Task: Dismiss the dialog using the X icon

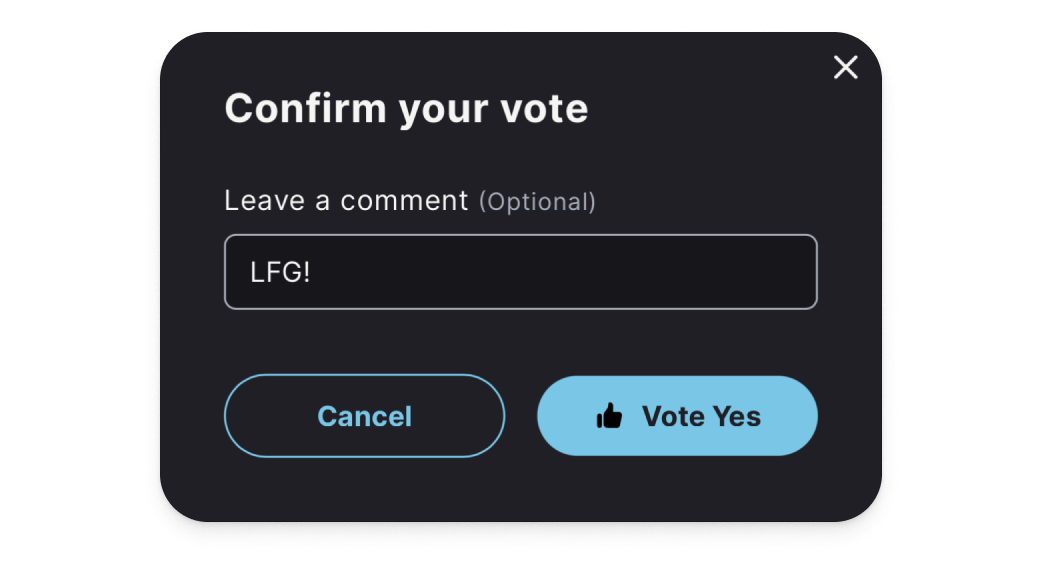Action: 846,67
